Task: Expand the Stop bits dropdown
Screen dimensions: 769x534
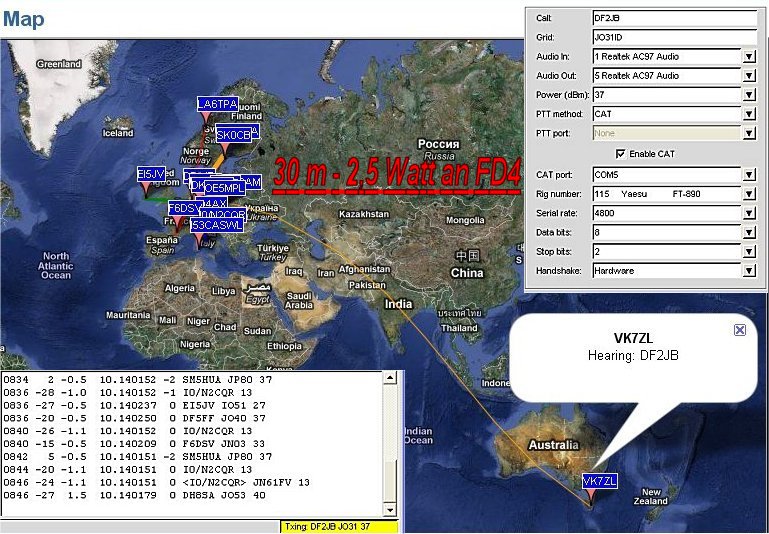Action: pos(748,251)
